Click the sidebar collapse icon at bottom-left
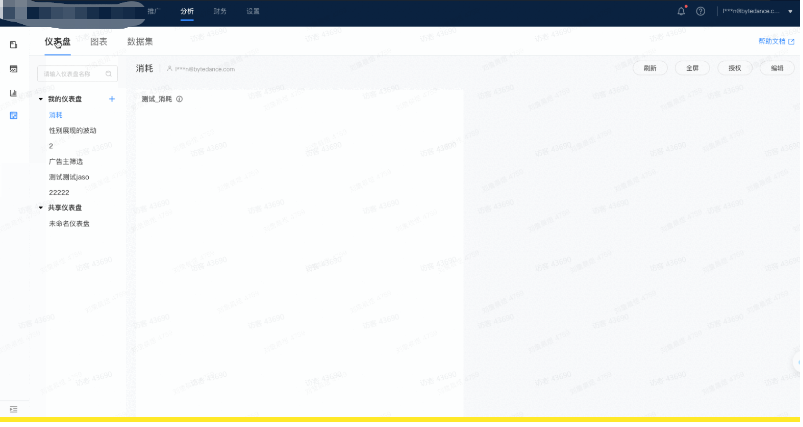 pyautogui.click(x=13, y=409)
